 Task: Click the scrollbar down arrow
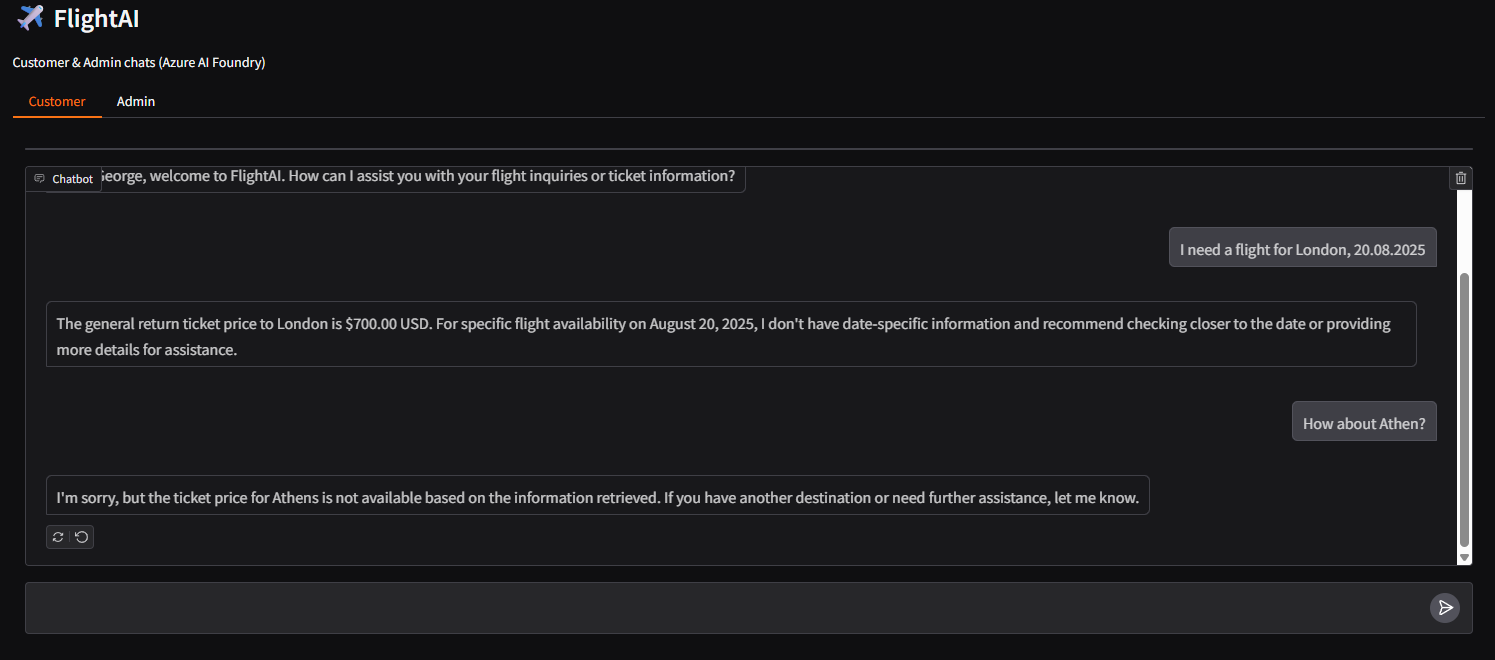coord(1465,557)
